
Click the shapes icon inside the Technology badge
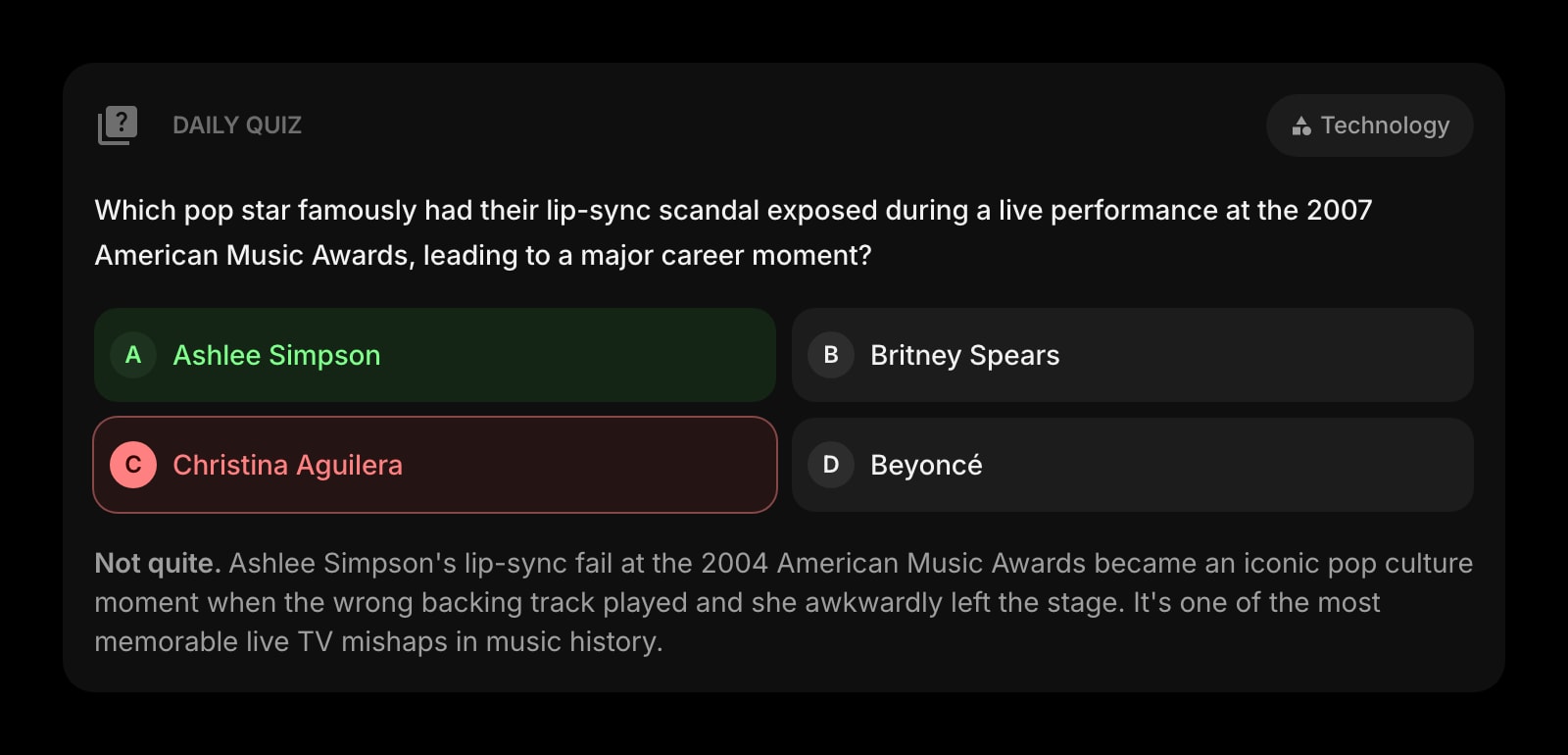[1300, 126]
